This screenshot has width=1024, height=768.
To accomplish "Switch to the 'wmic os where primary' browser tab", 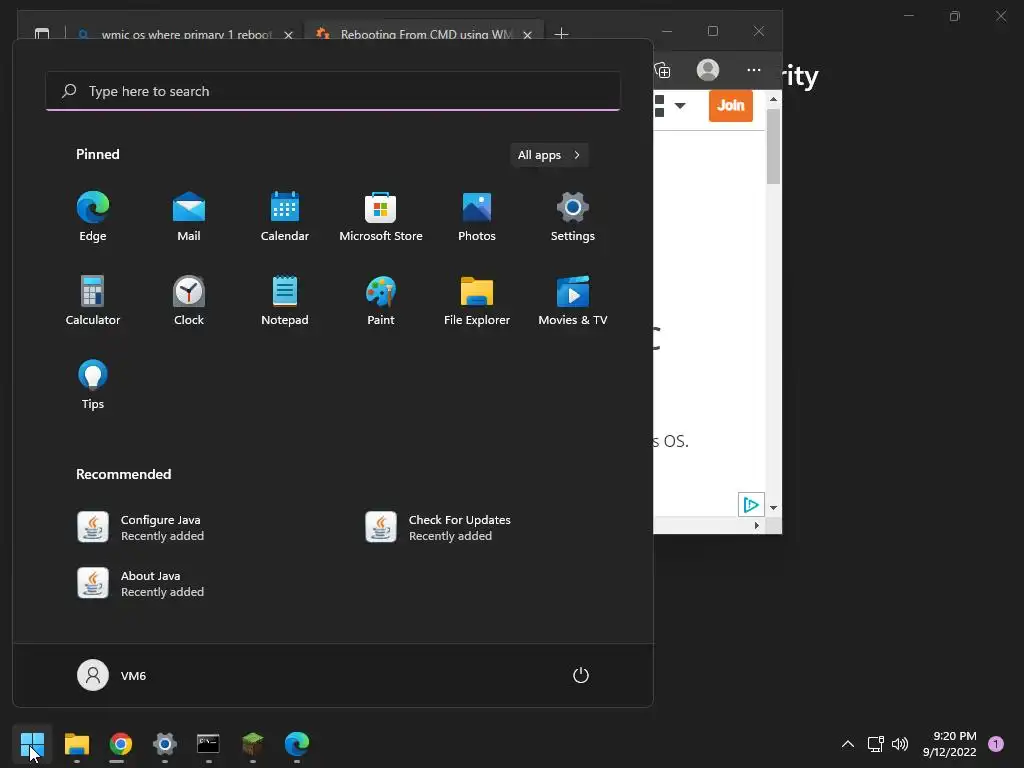I will click(185, 34).
